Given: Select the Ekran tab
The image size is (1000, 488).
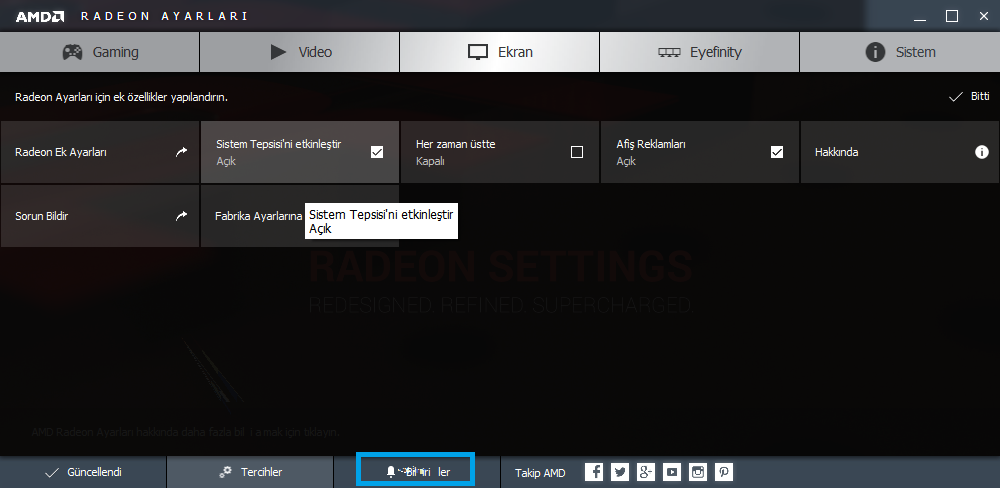Looking at the screenshot, I should (499, 52).
